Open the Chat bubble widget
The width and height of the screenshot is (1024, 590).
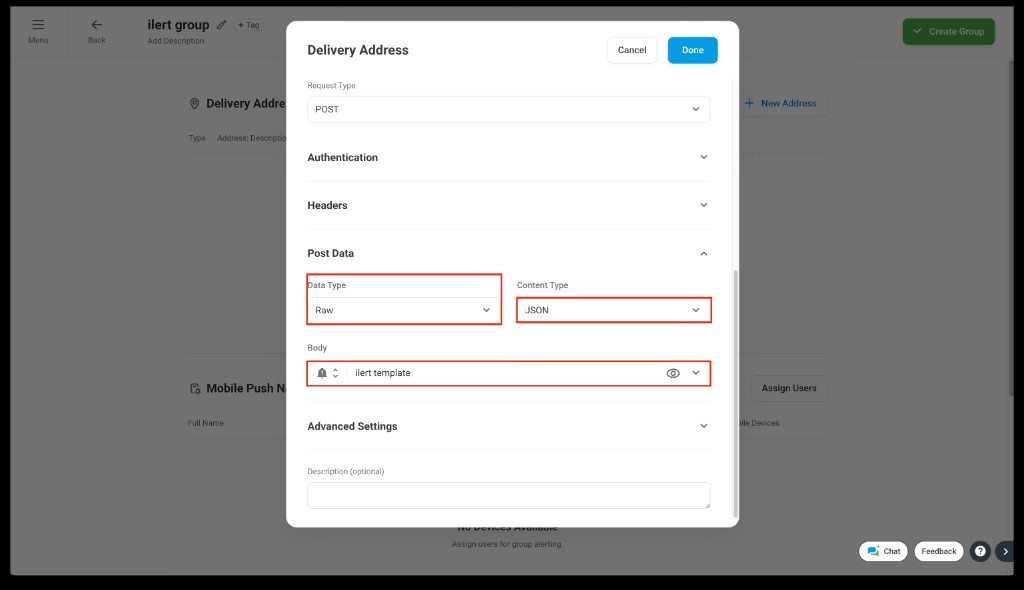click(x=883, y=551)
